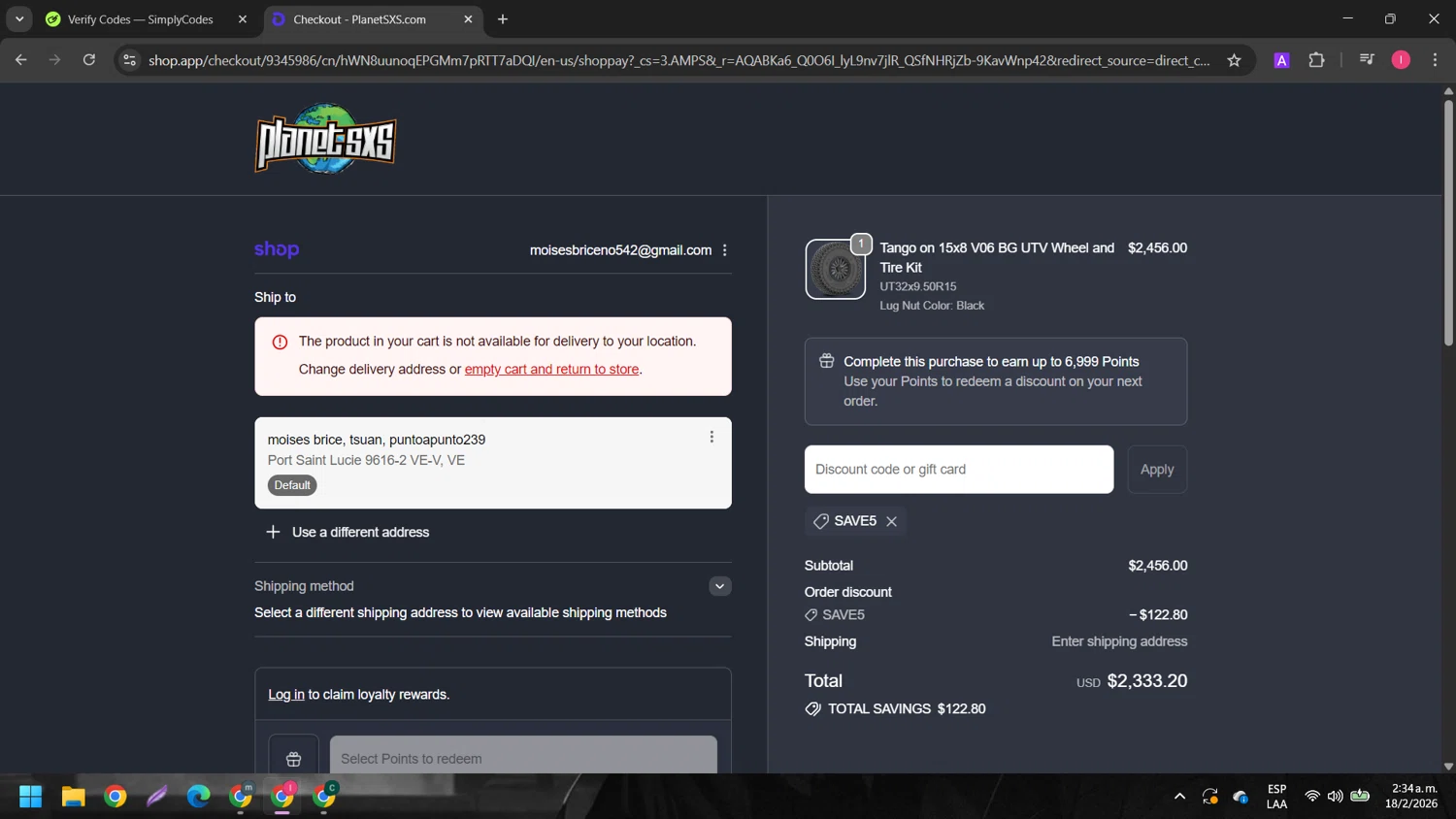This screenshot has width=1456, height=819.
Task: Open the purple A browser extension
Action: click(x=1281, y=60)
